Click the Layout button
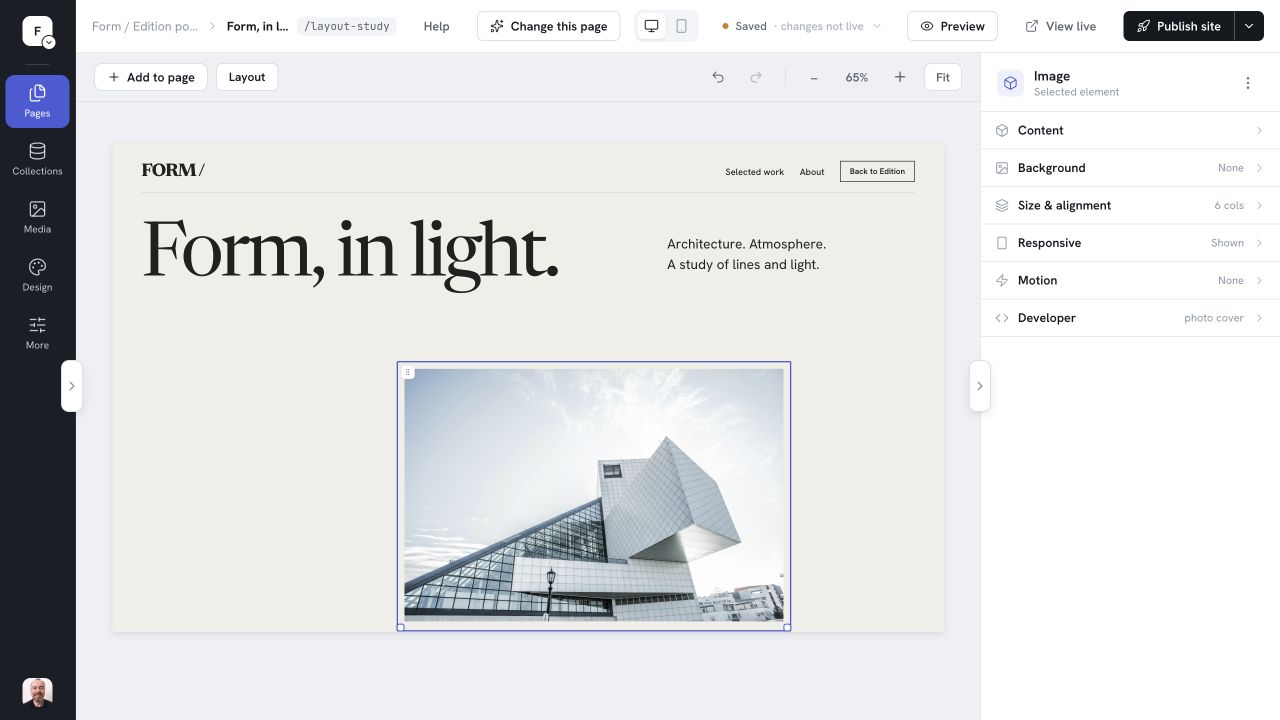The height and width of the screenshot is (720, 1280). 247,77
